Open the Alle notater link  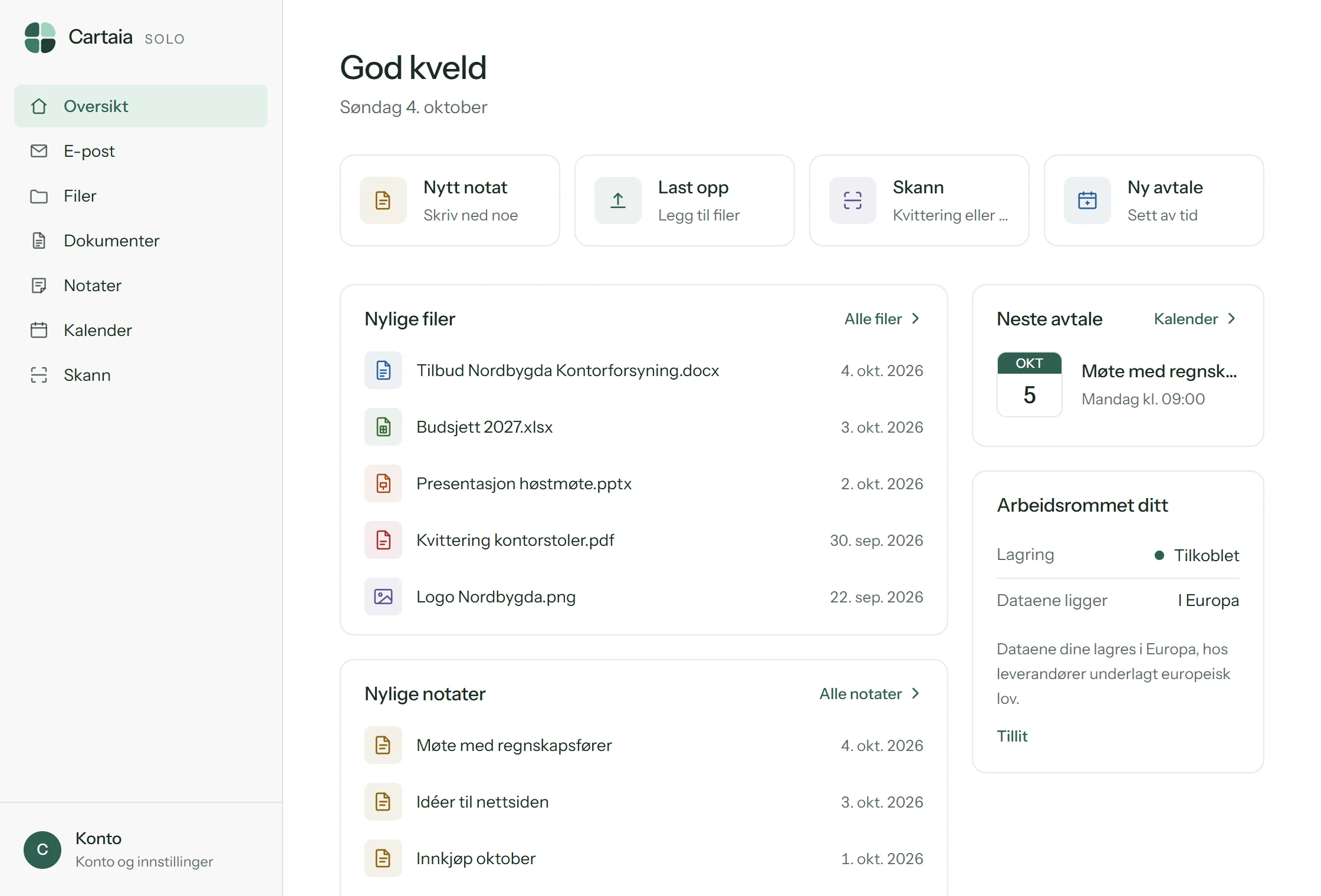point(870,694)
